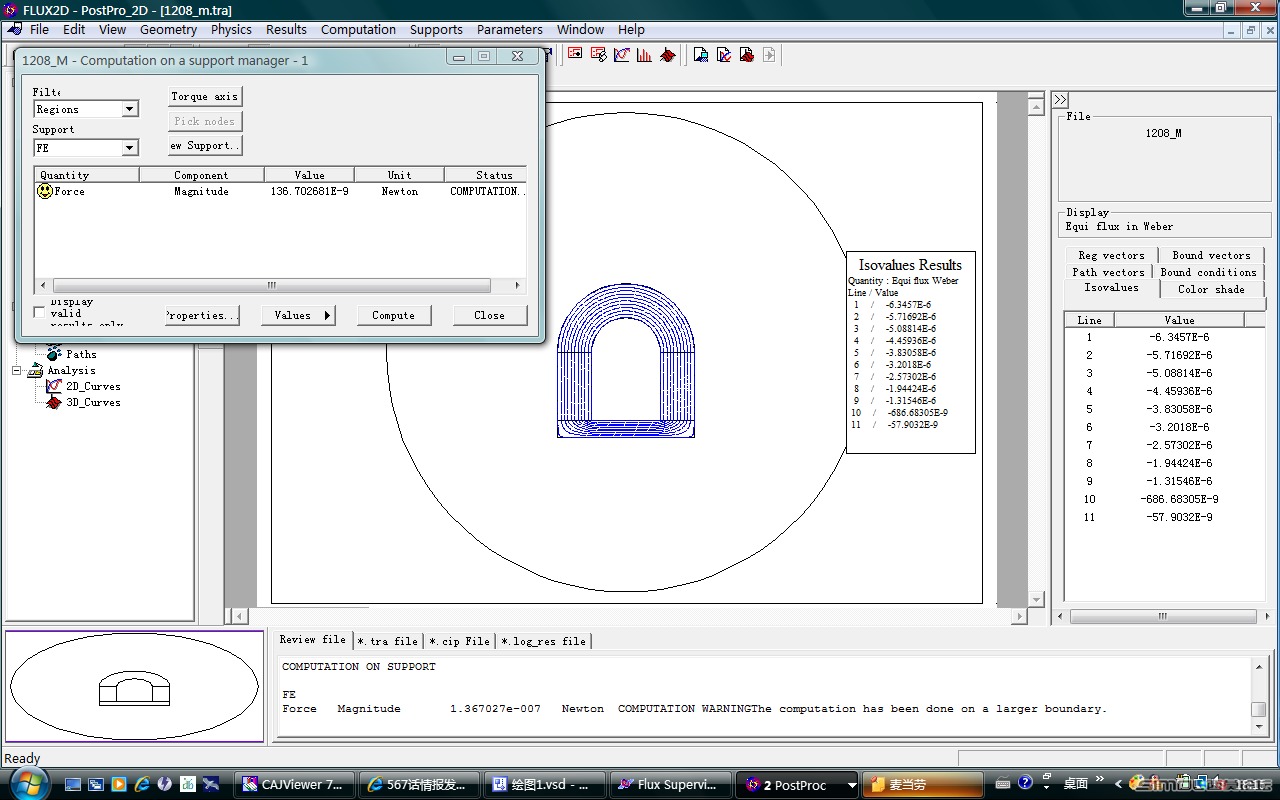Click the isovalues list horizontal scrollbar
This screenshot has width=1280, height=800.
pos(1163,616)
